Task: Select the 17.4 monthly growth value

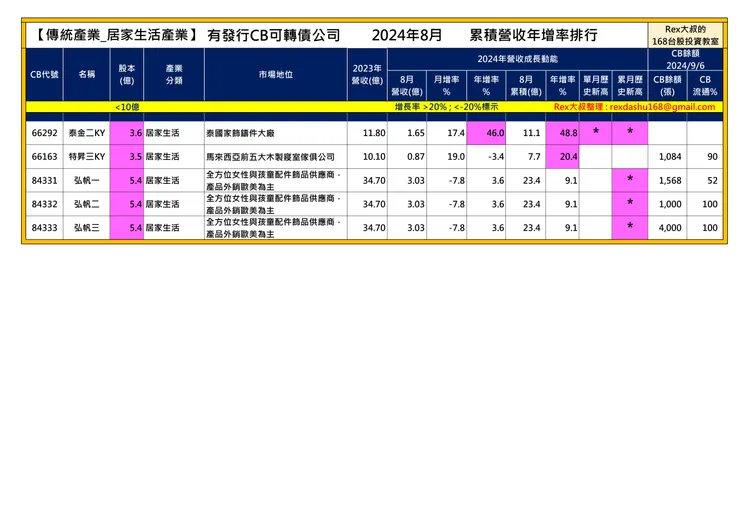Action: [x=456, y=133]
